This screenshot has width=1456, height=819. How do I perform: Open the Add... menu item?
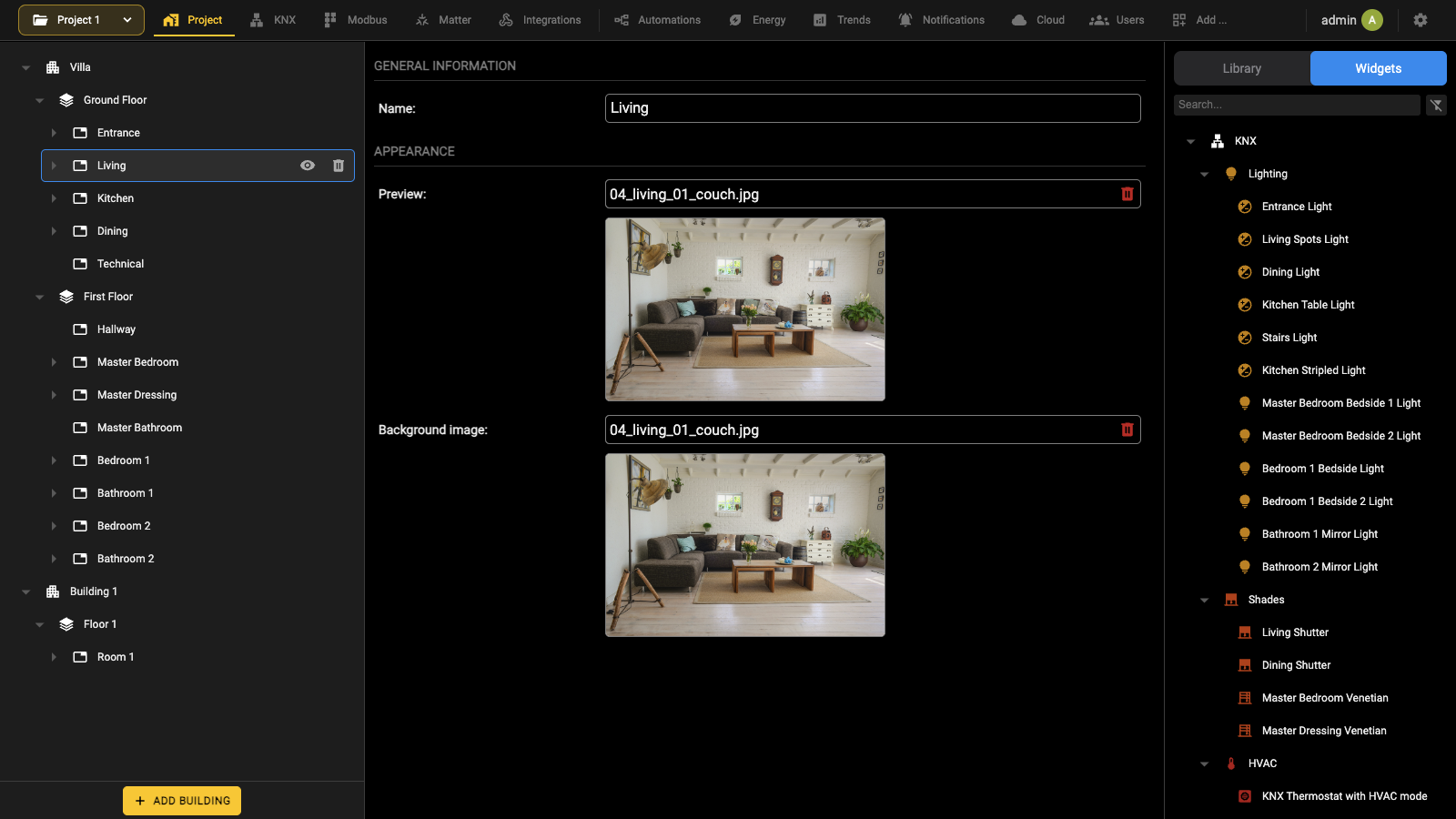1199,20
